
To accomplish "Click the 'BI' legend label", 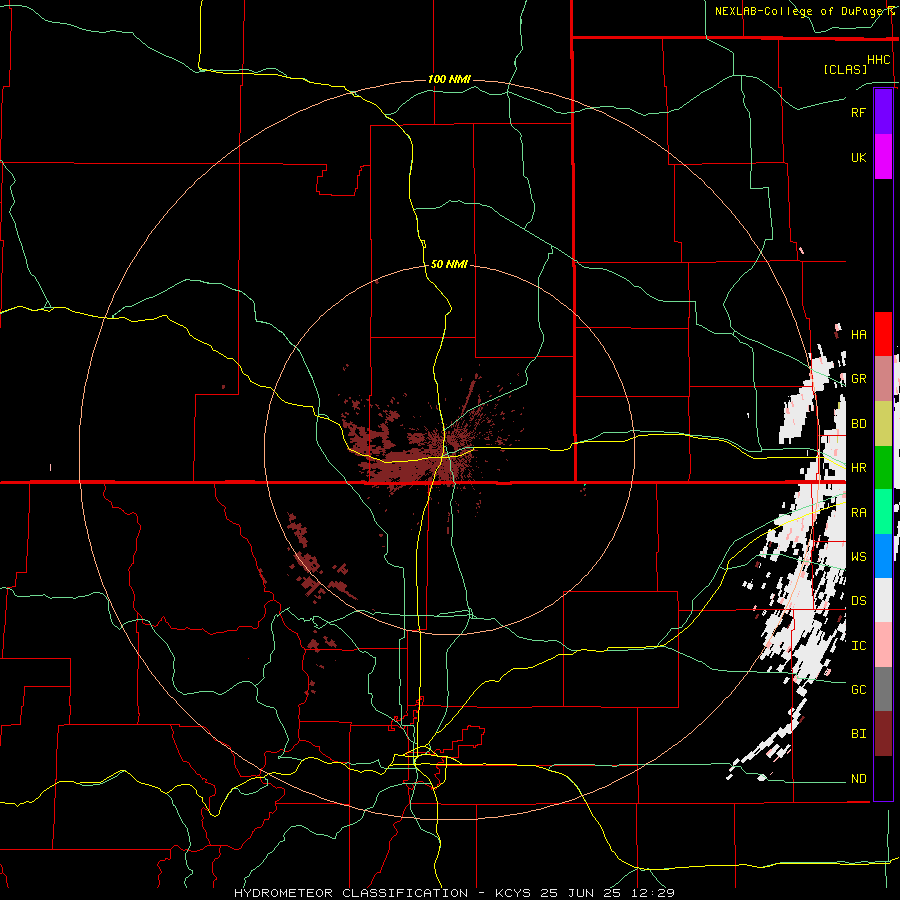I will click(858, 734).
